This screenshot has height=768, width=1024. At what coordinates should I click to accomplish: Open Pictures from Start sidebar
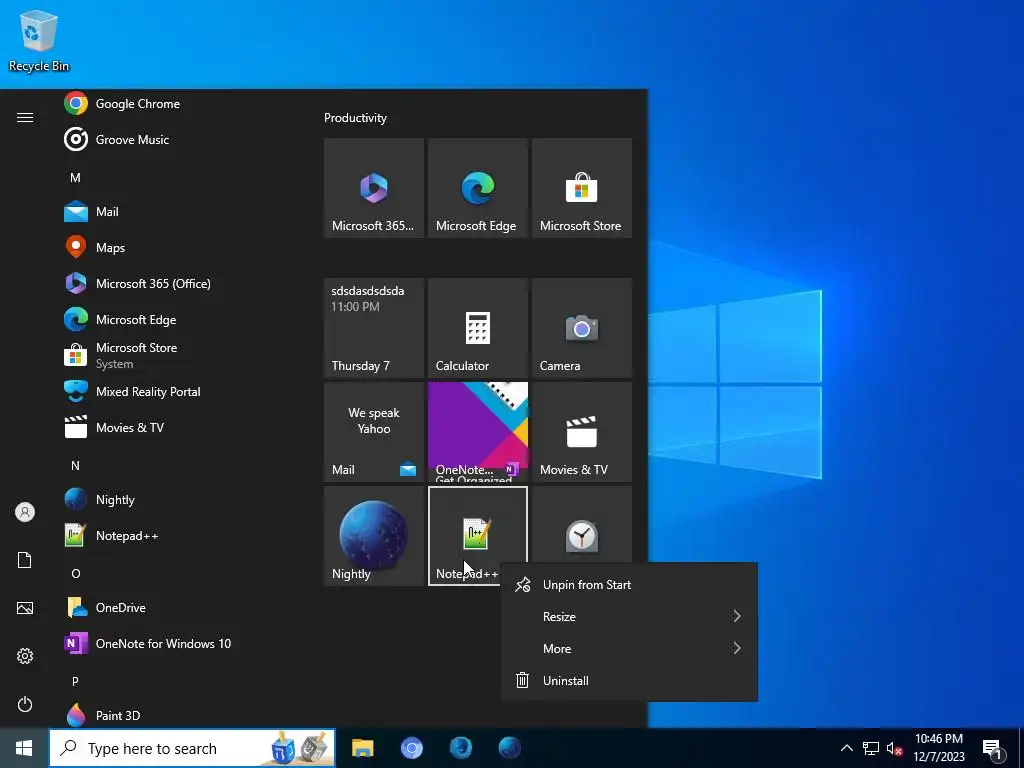(25, 608)
